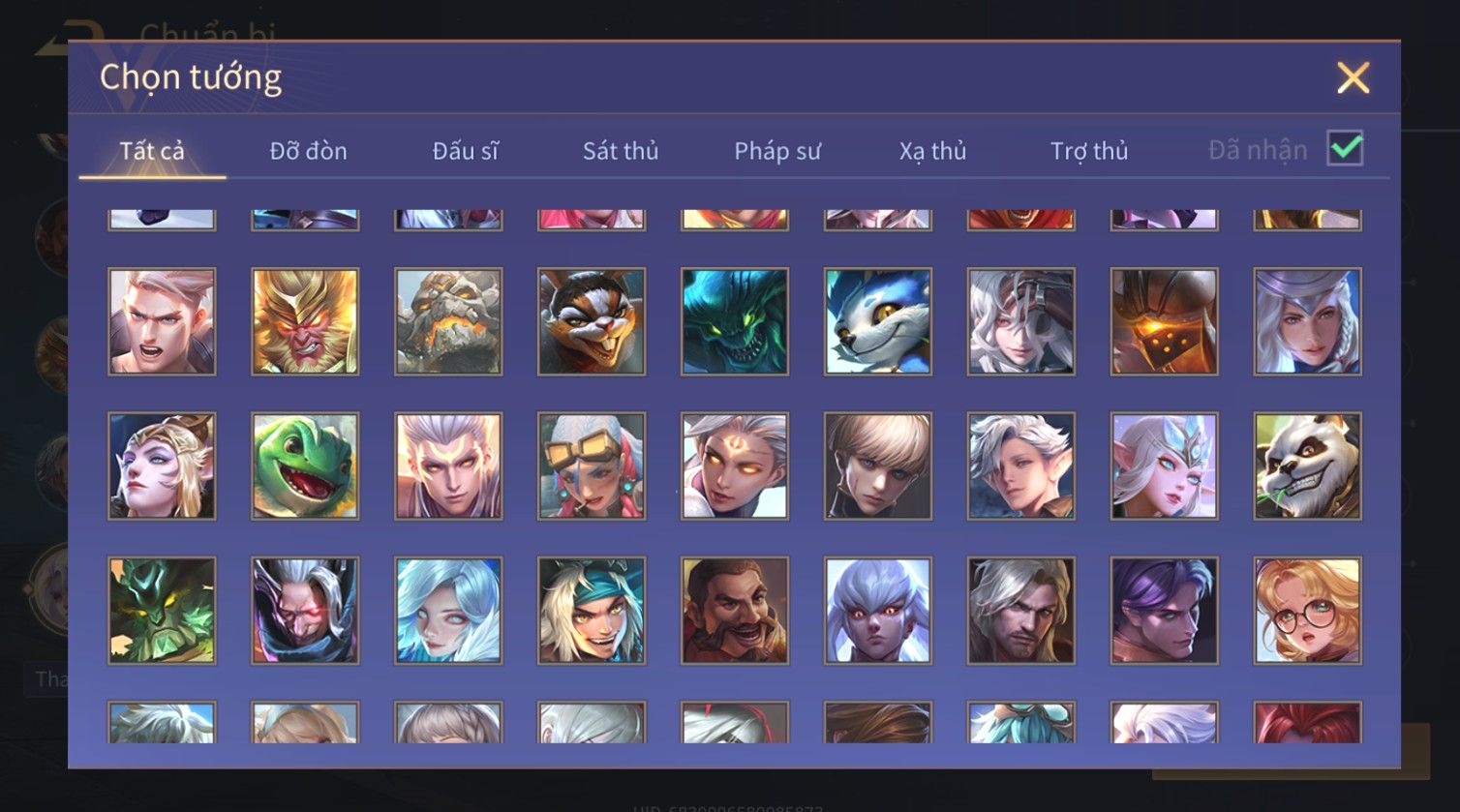Show the Pháp sư hero category

(777, 151)
